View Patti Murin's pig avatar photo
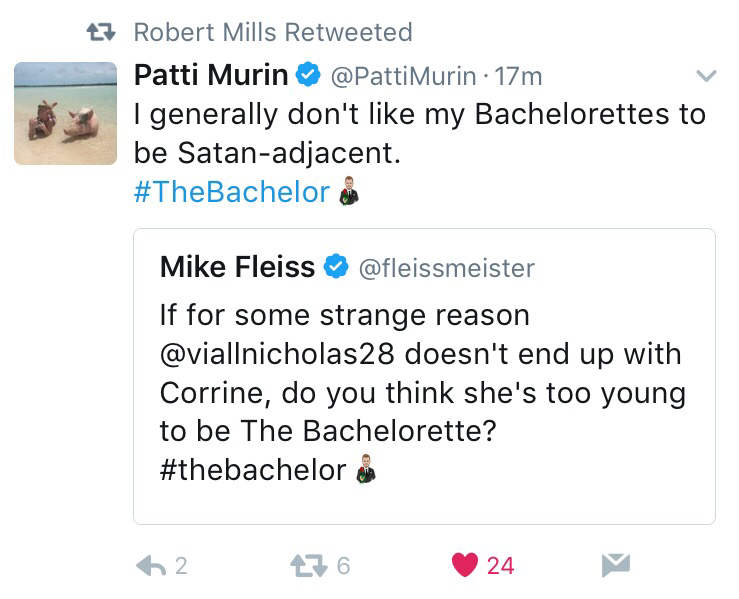The height and width of the screenshot is (599, 739). click(x=65, y=113)
